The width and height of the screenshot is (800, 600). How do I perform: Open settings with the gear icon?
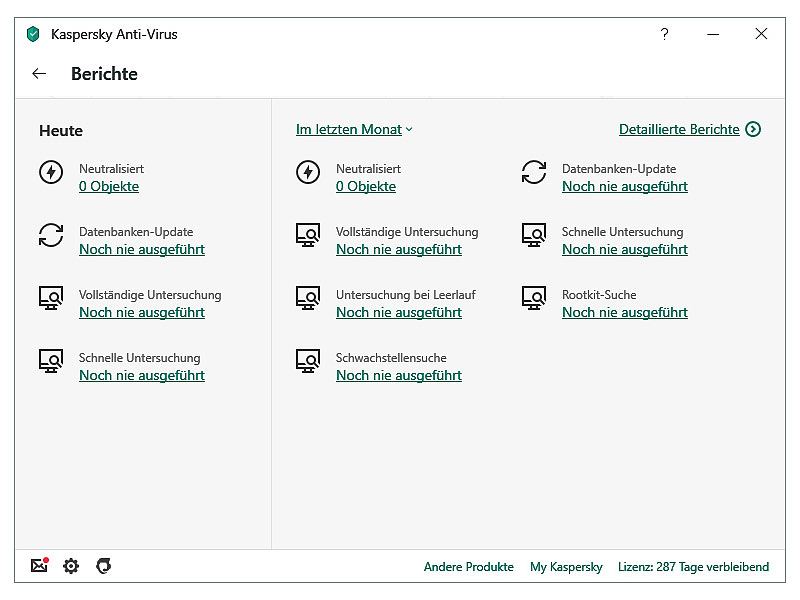tap(71, 566)
